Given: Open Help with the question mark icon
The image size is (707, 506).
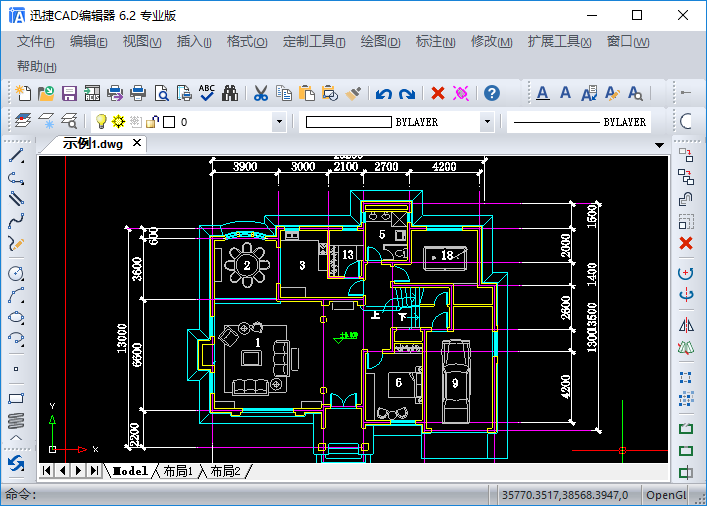Looking at the screenshot, I should pos(491,93).
